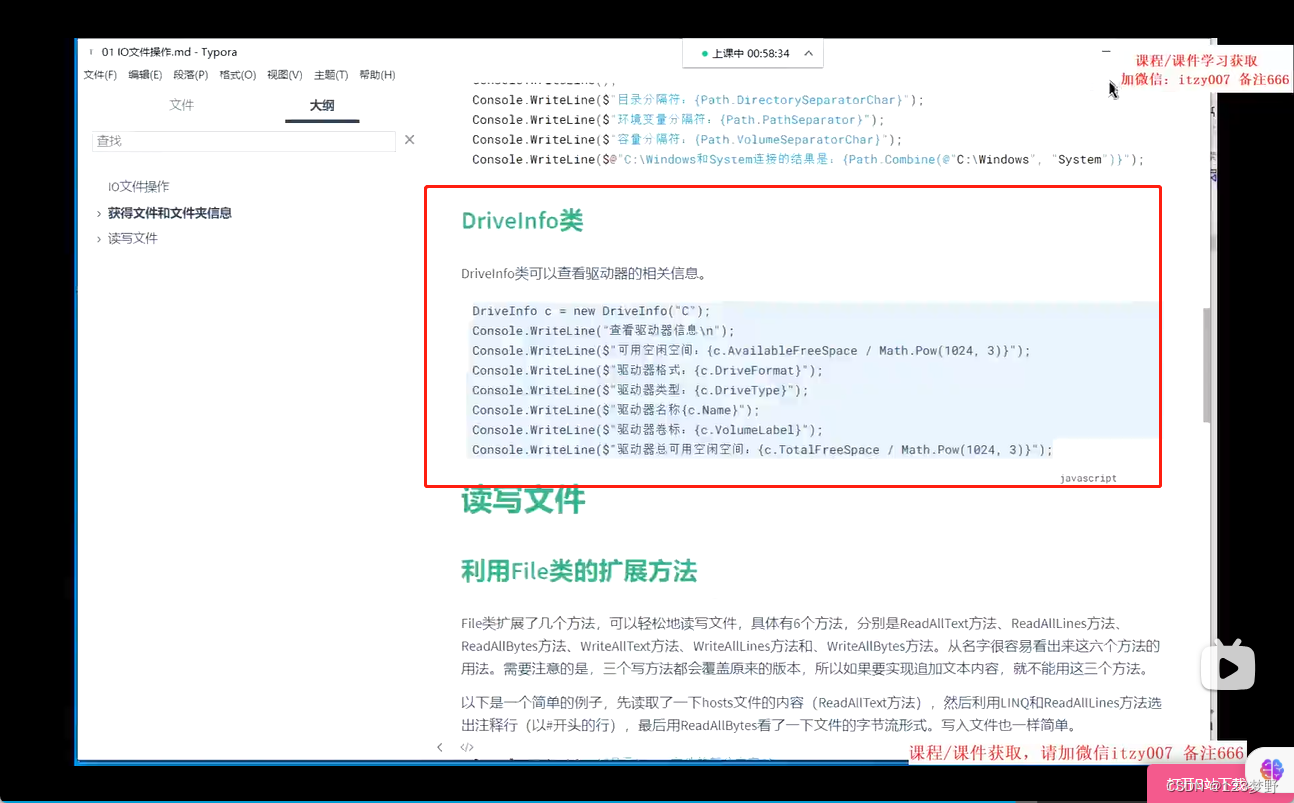Select IO文件操作 in the outline panel
This screenshot has height=803, width=1294.
[139, 186]
